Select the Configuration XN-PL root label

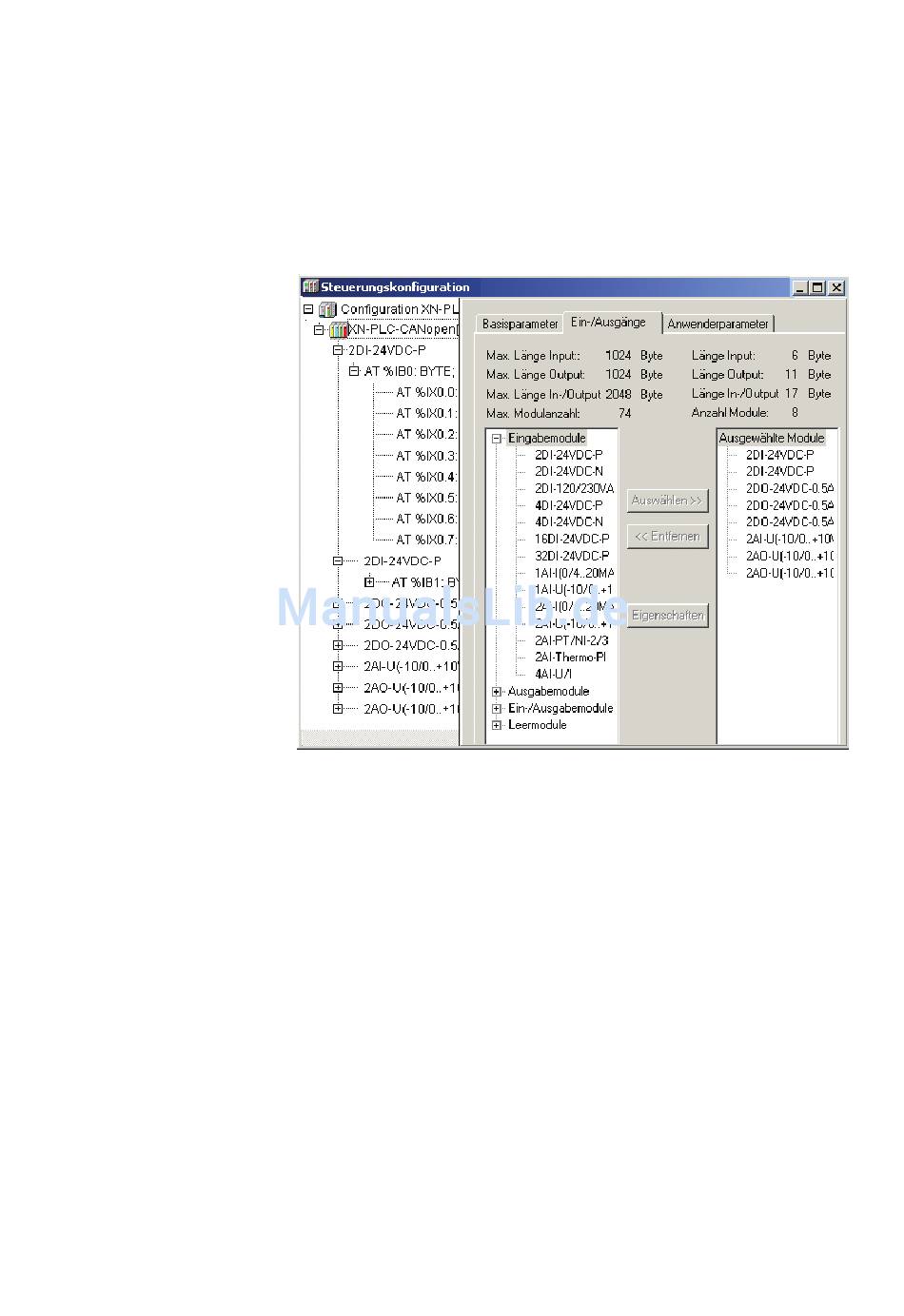400,309
